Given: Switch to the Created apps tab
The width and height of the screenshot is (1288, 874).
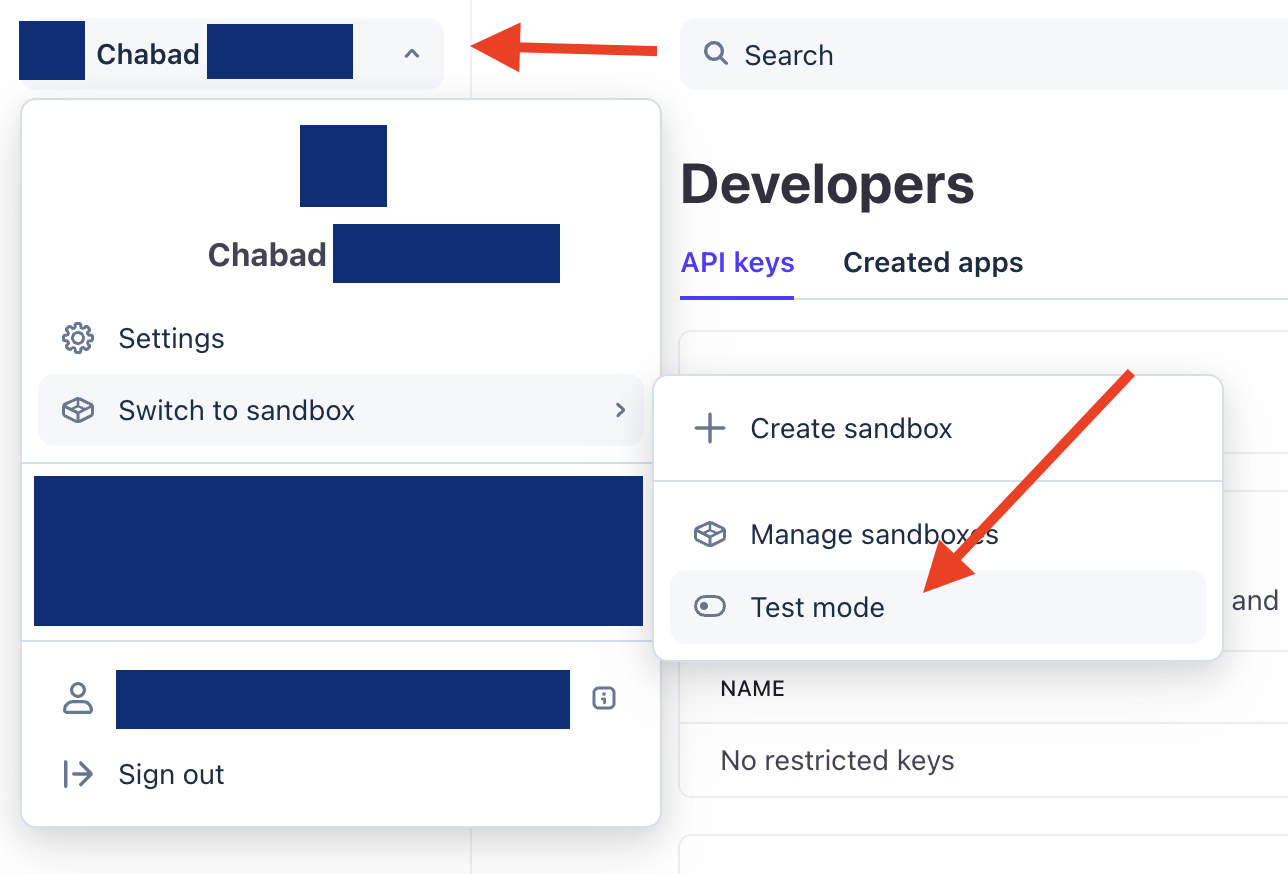Looking at the screenshot, I should coord(933,263).
